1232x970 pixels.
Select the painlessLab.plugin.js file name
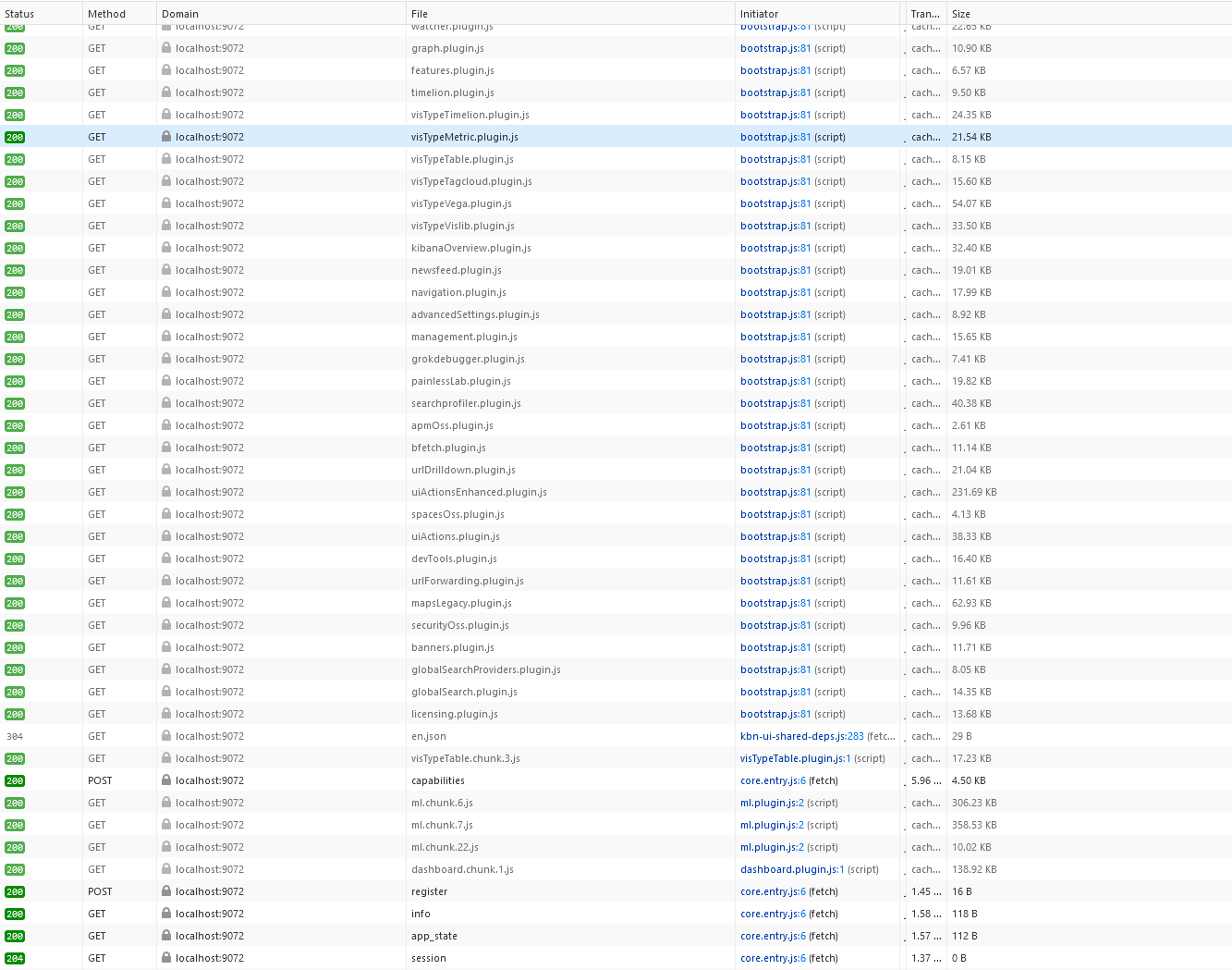point(461,381)
